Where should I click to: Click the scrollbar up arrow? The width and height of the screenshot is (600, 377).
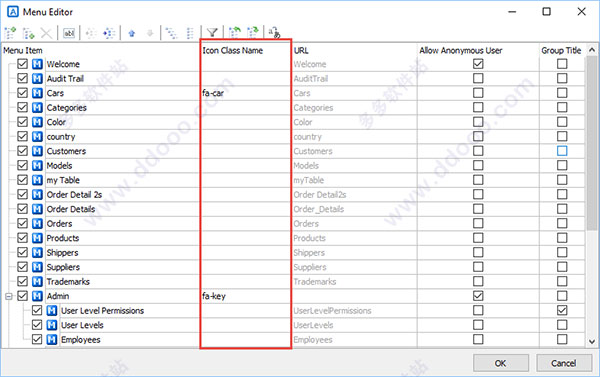(592, 50)
